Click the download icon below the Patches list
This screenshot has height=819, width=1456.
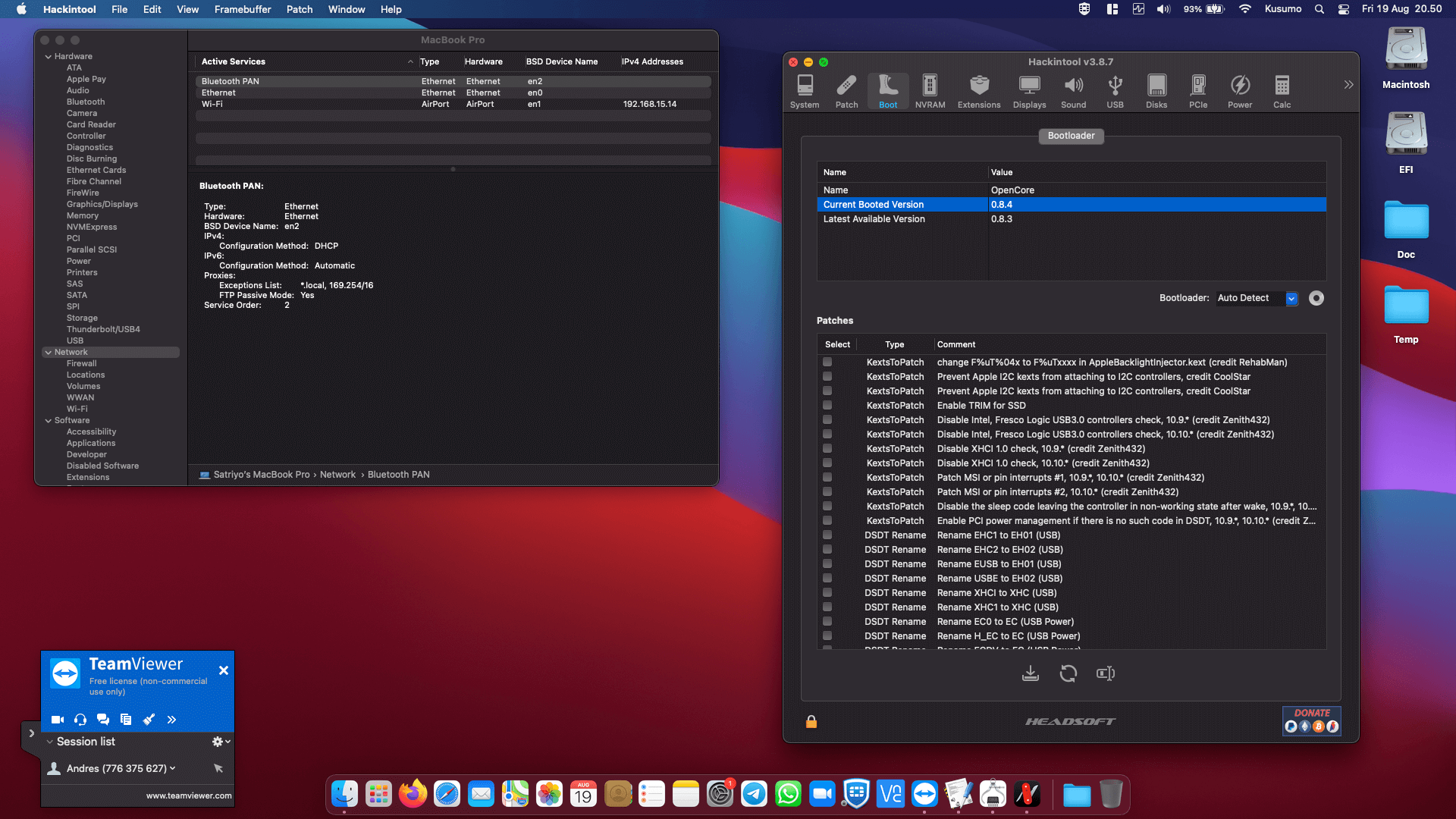tap(1031, 673)
